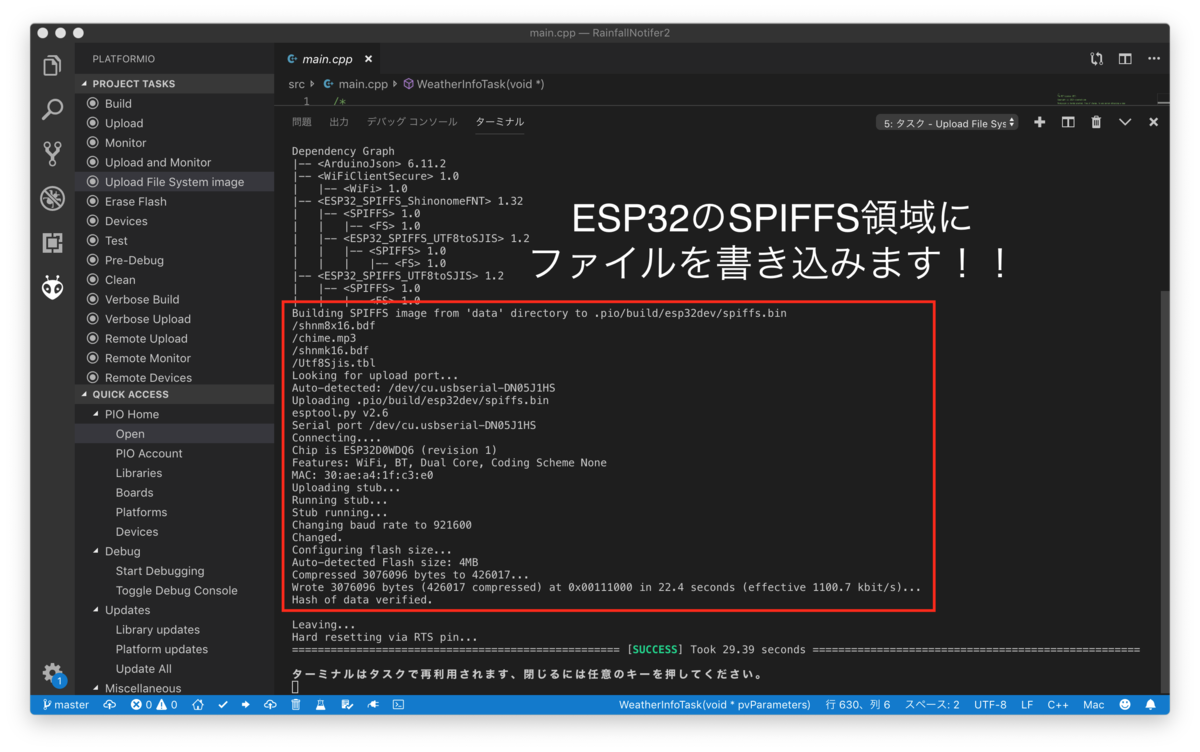The image size is (1200, 752).
Task: Open editor more actions ellipsis
Action: [1154, 59]
